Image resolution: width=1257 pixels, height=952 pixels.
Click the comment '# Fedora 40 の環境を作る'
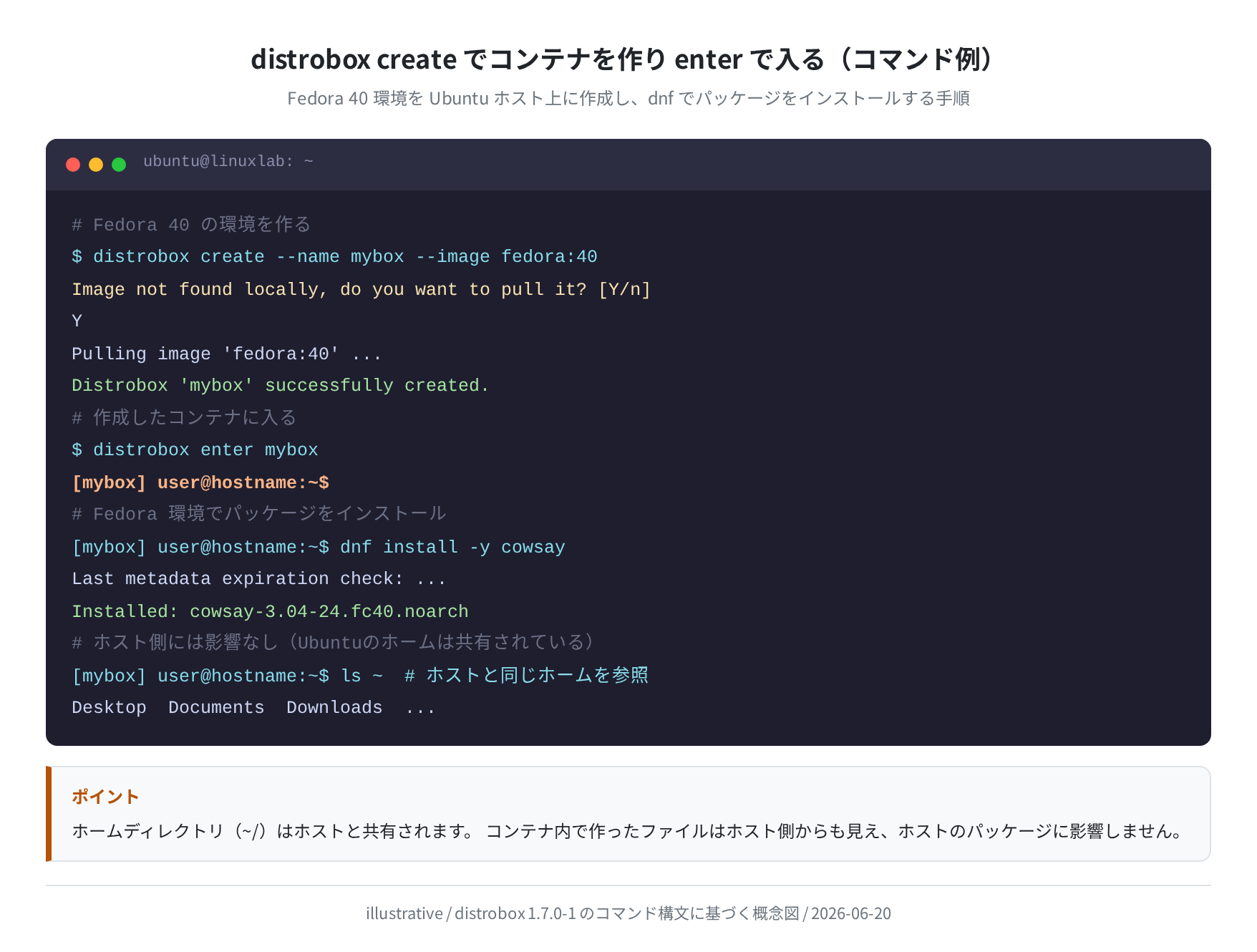click(x=191, y=225)
